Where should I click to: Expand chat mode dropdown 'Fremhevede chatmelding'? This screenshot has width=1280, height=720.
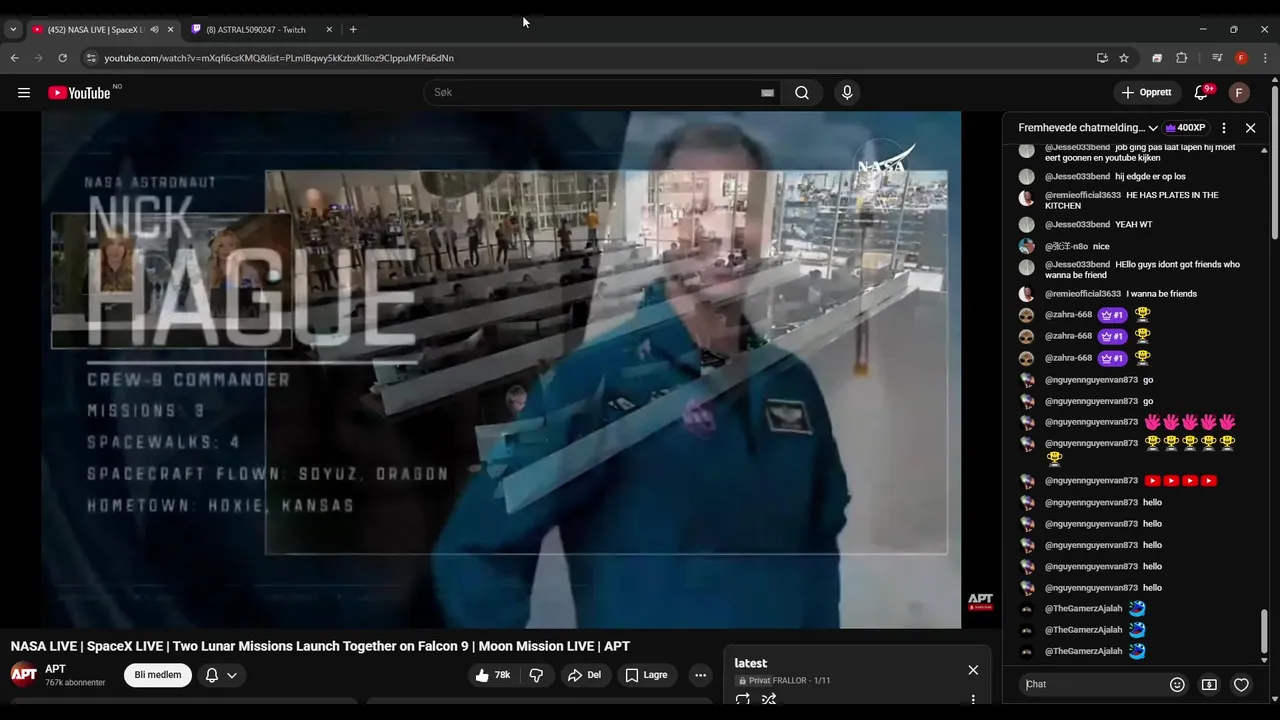[x=1087, y=128]
